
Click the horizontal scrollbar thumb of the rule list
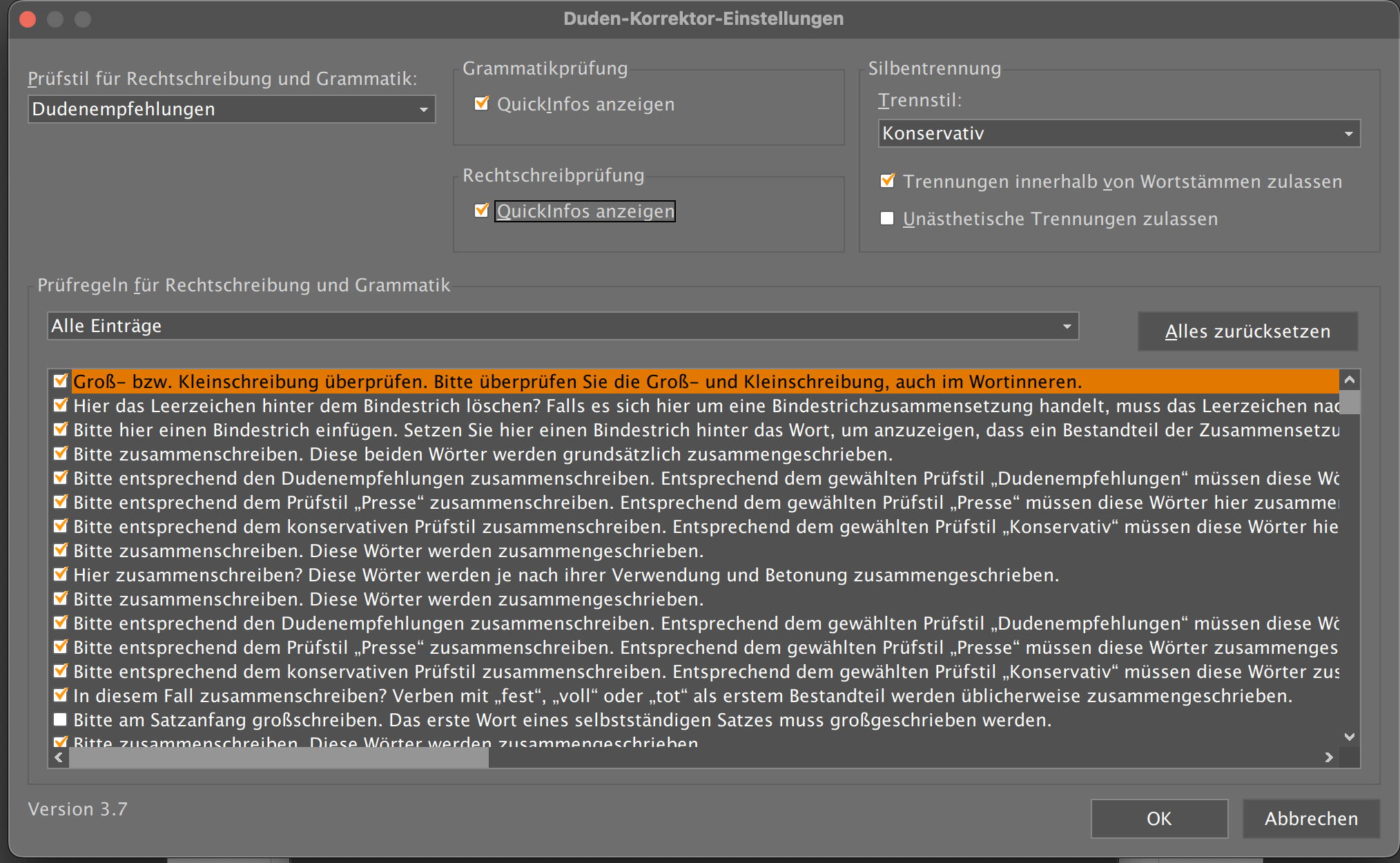click(x=279, y=757)
